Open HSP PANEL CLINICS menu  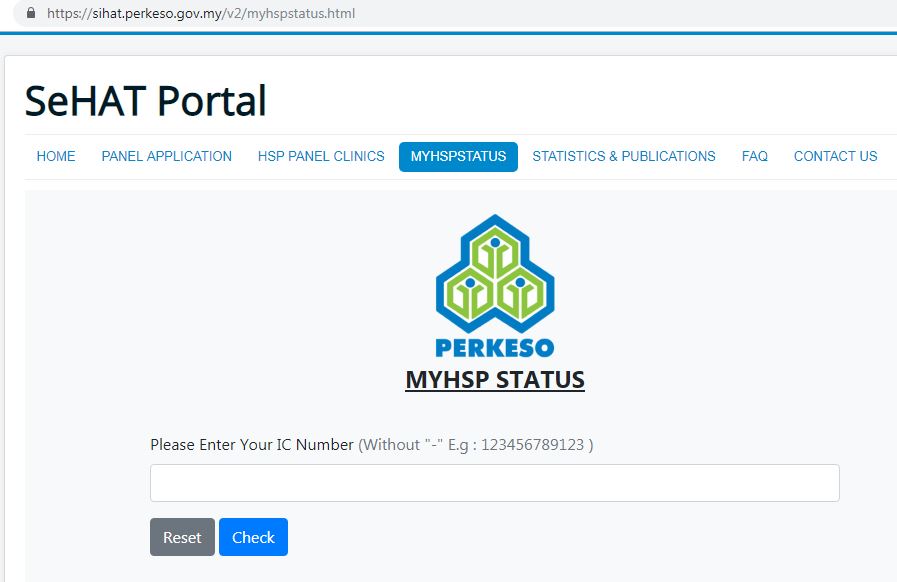coord(321,156)
